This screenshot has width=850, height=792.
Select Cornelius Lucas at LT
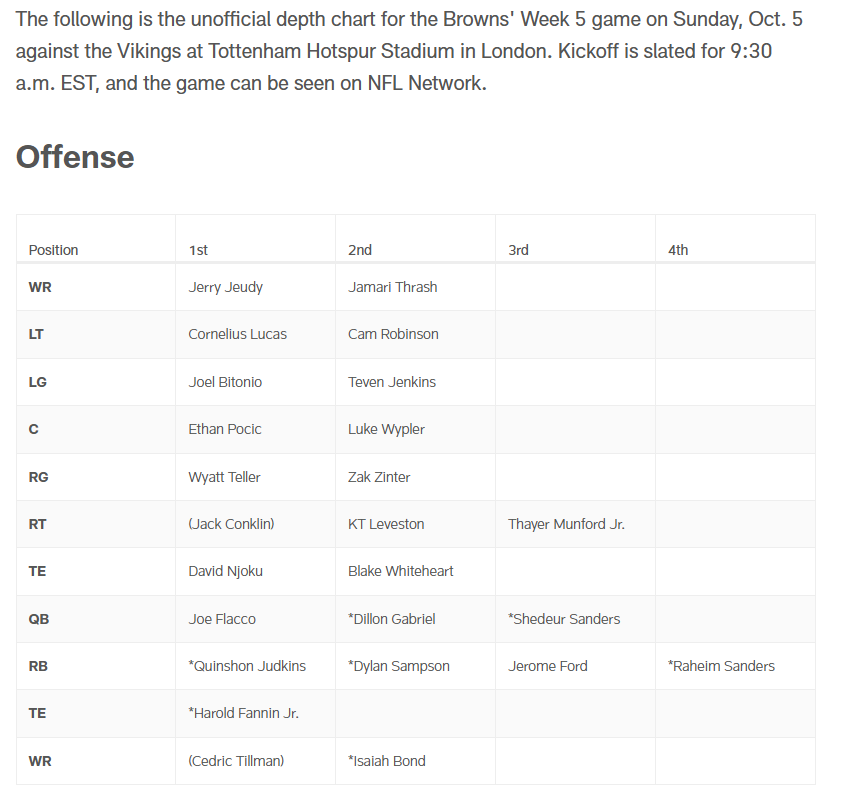coord(237,334)
